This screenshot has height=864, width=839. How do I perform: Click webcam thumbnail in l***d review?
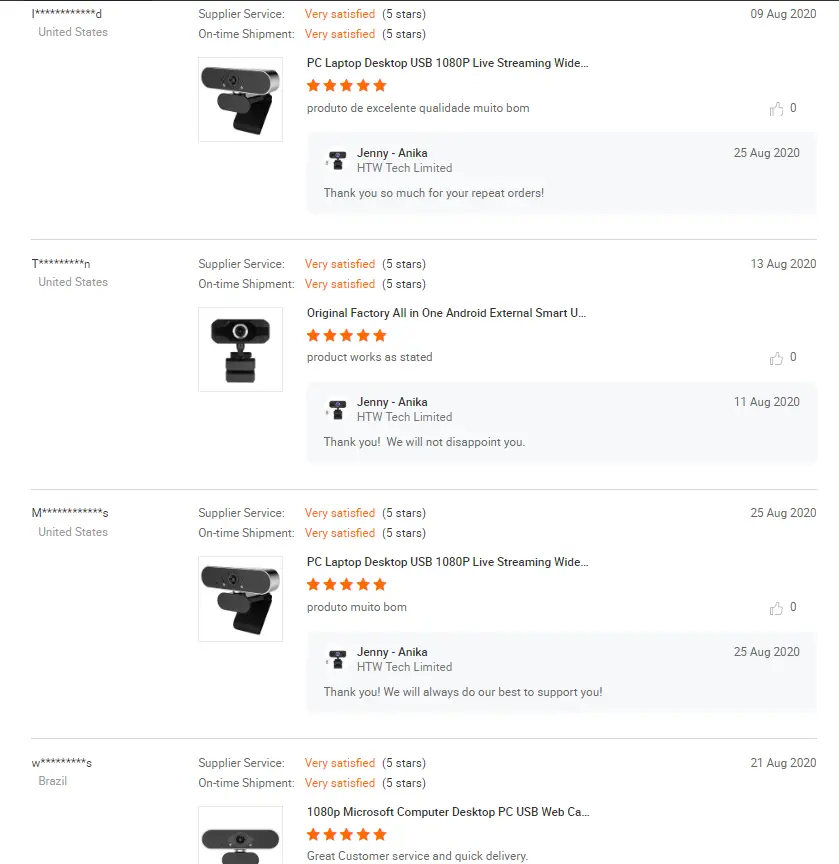240,100
